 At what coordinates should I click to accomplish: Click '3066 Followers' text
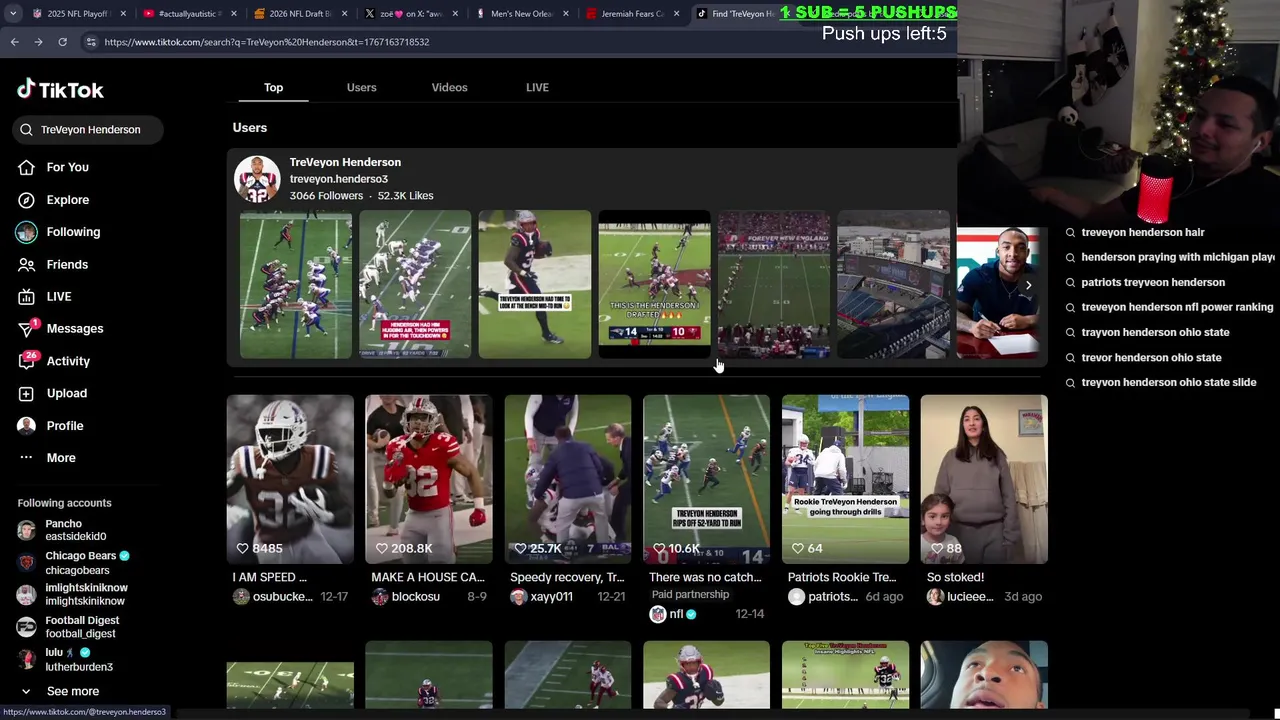pyautogui.click(x=326, y=196)
